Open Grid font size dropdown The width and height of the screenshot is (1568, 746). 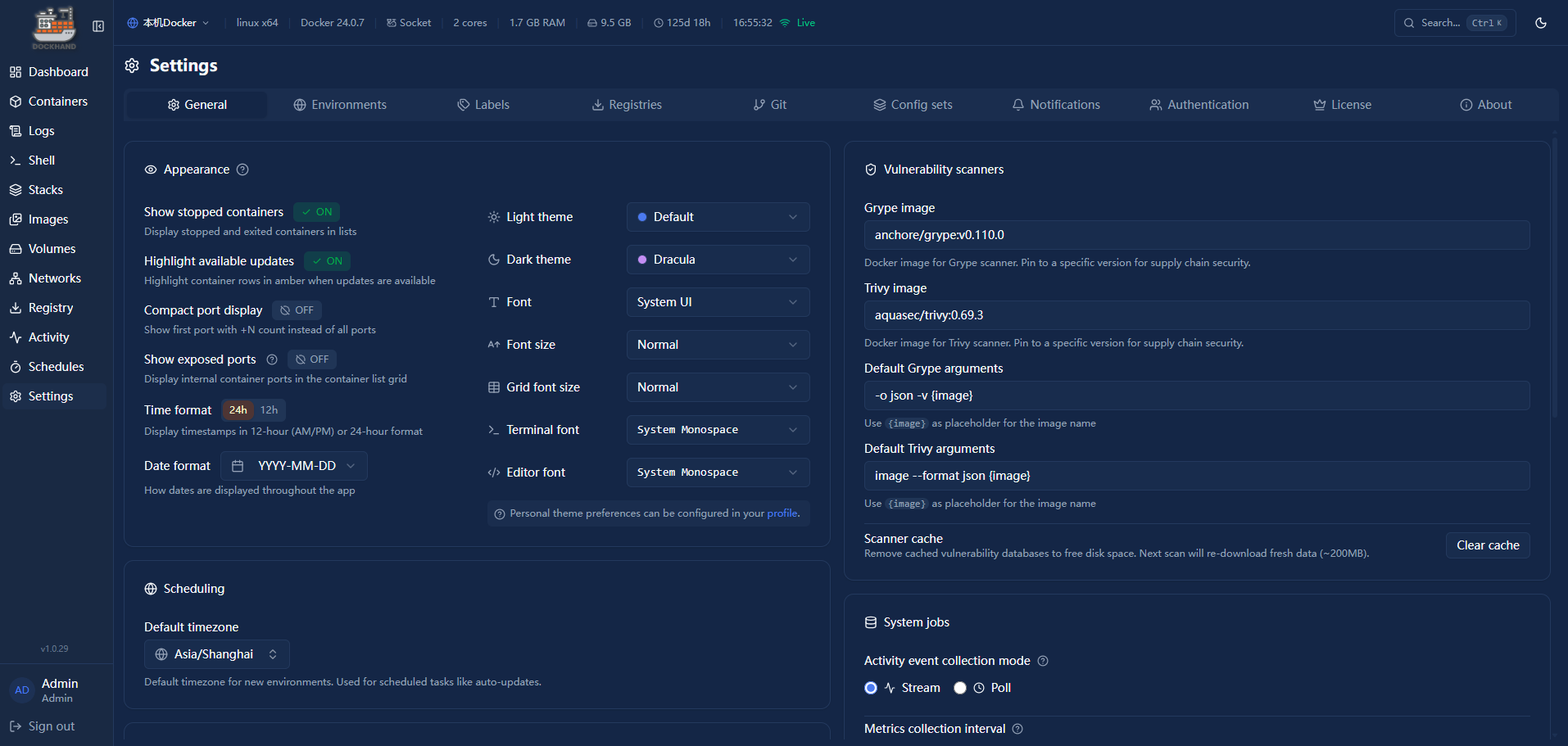point(718,387)
